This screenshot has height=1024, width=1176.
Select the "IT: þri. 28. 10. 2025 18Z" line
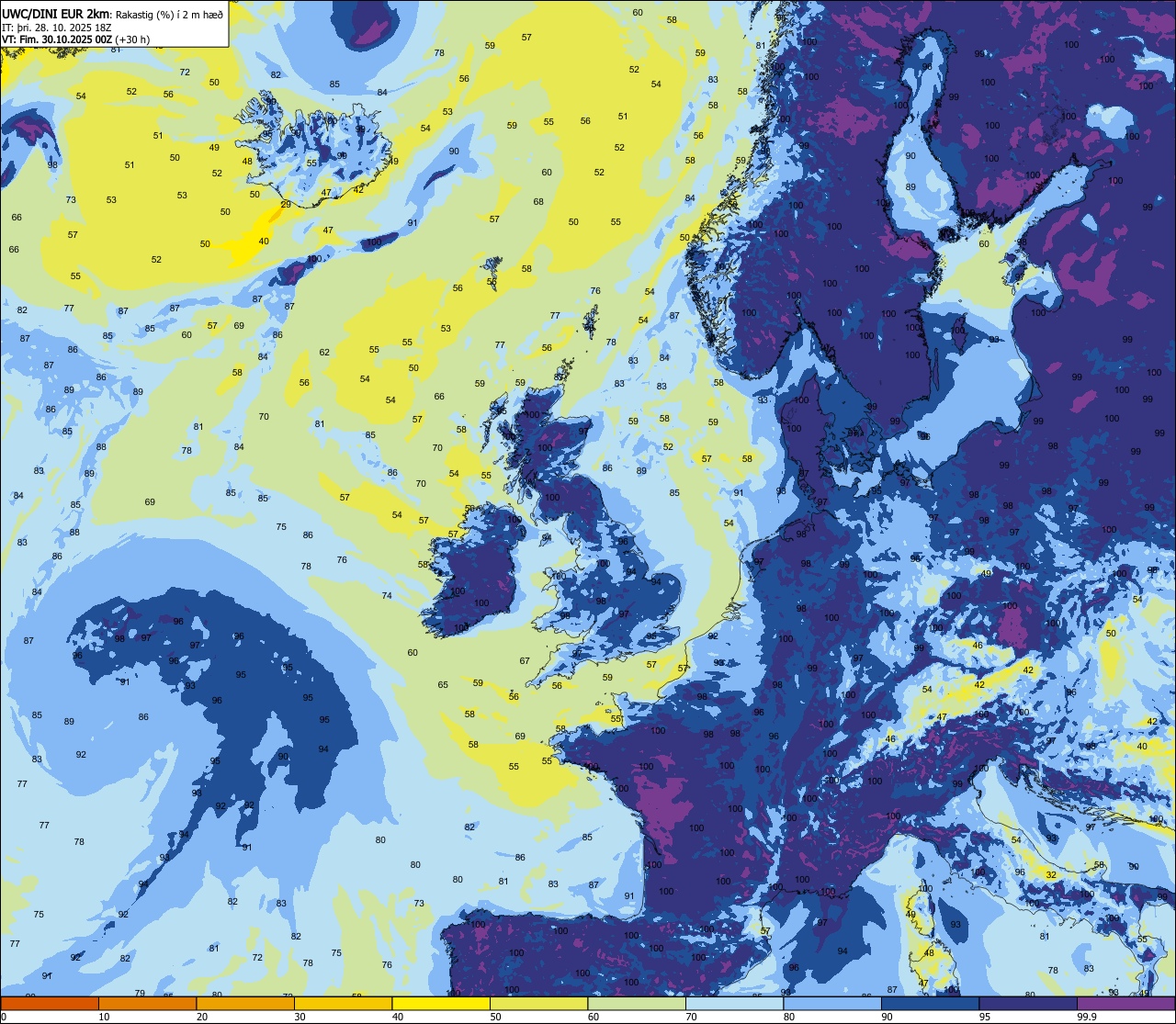[58, 28]
